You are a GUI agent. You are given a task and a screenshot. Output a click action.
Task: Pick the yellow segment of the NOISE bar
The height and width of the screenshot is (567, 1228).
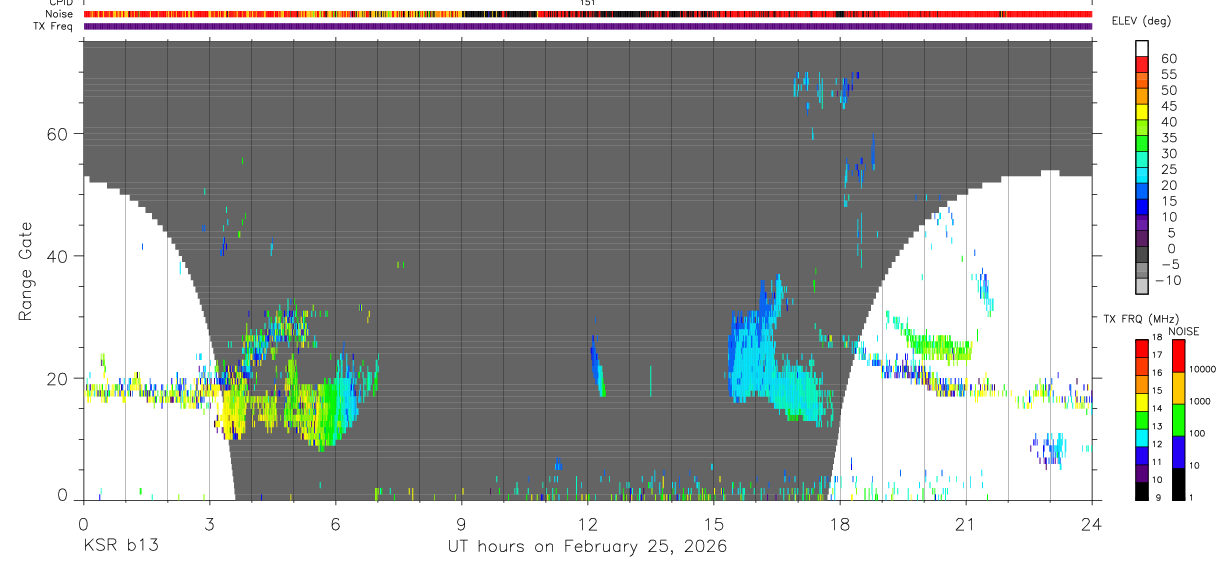(1179, 388)
